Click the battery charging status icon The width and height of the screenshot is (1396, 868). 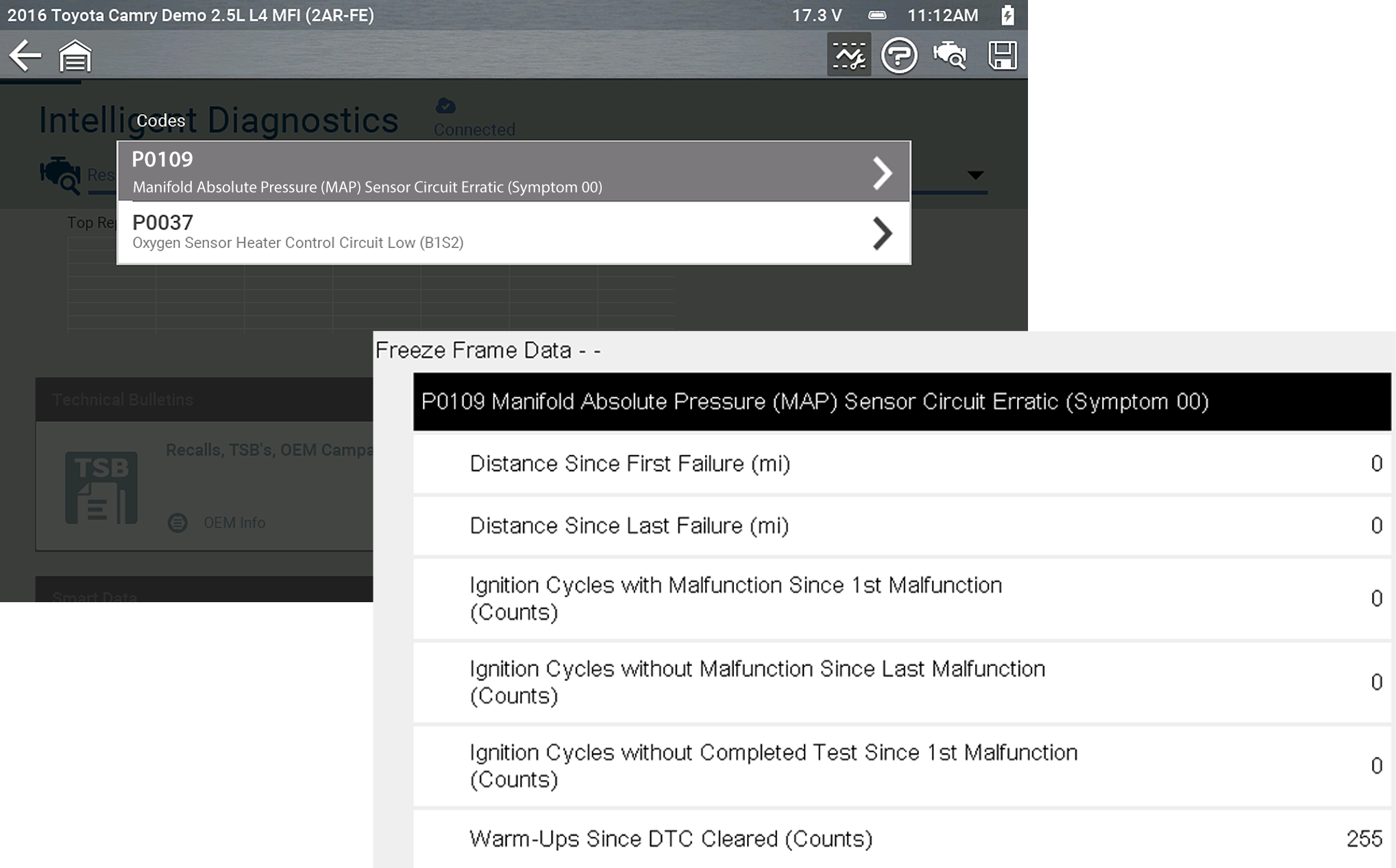pos(1007,15)
